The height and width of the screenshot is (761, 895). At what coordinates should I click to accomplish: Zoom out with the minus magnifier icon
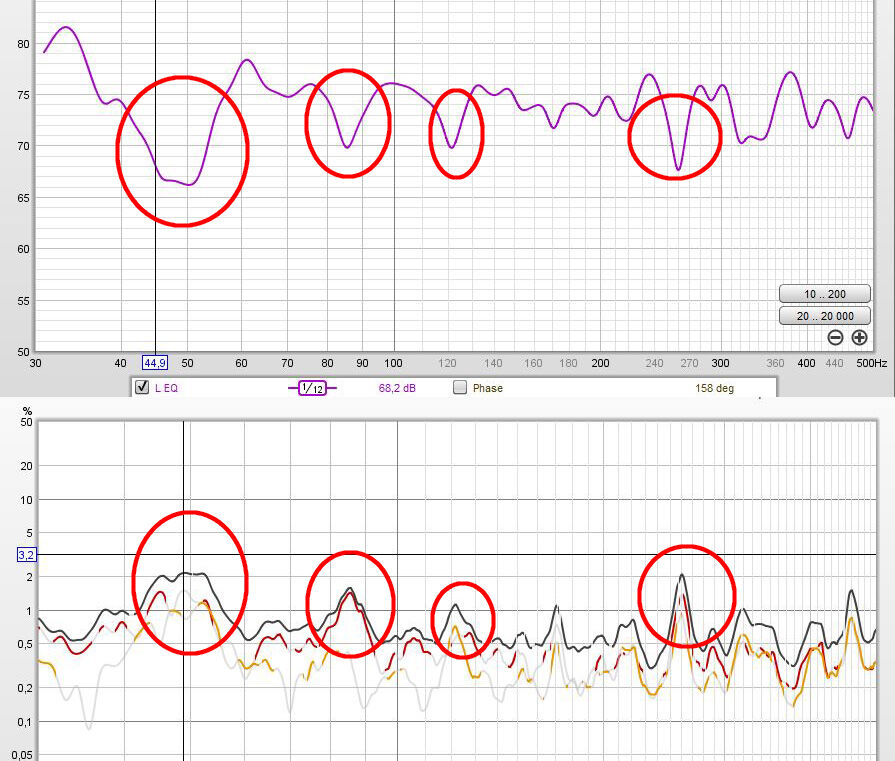pyautogui.click(x=835, y=337)
